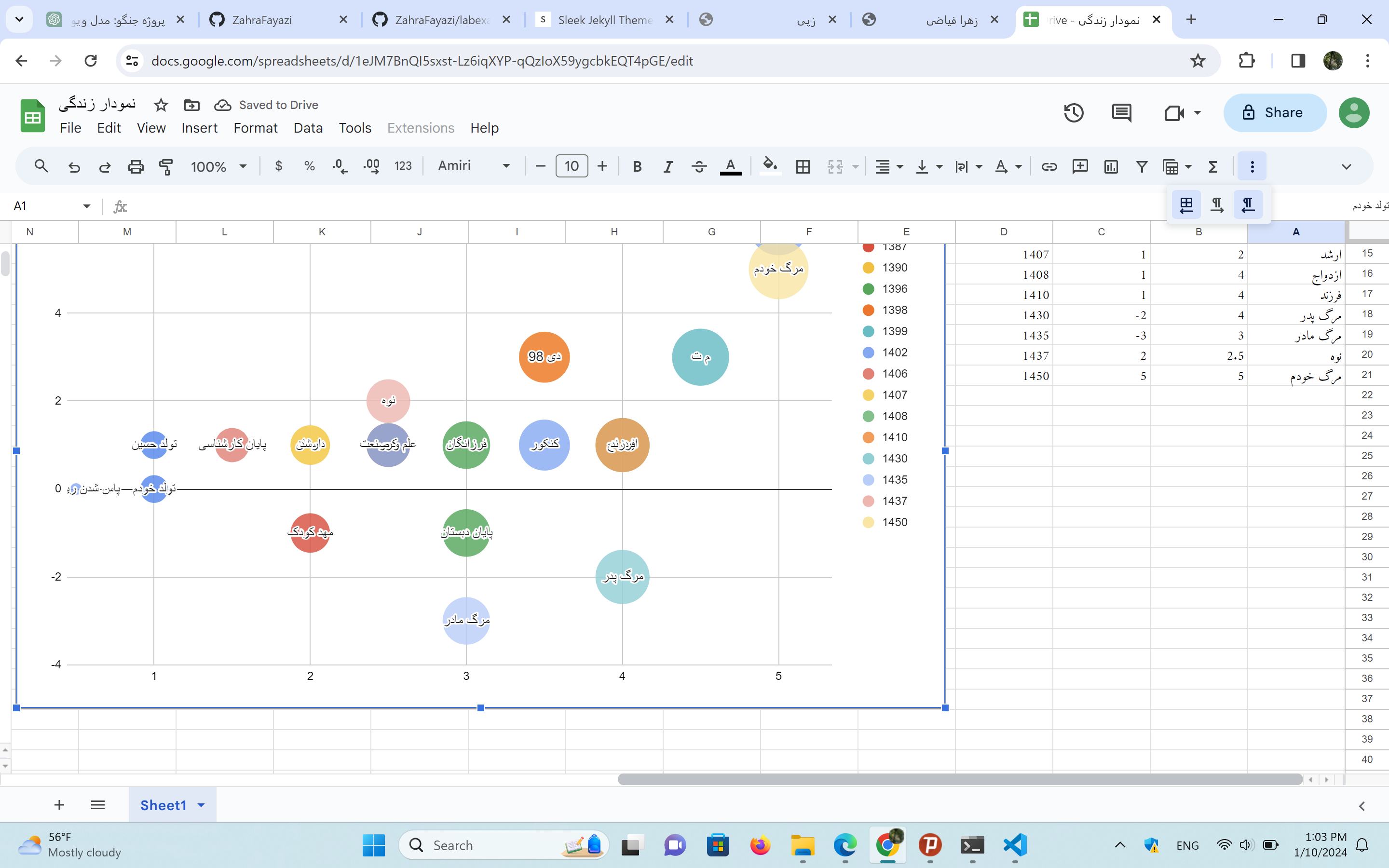Click the create filter funnel icon
This screenshot has height=868, width=1389.
[1142, 166]
